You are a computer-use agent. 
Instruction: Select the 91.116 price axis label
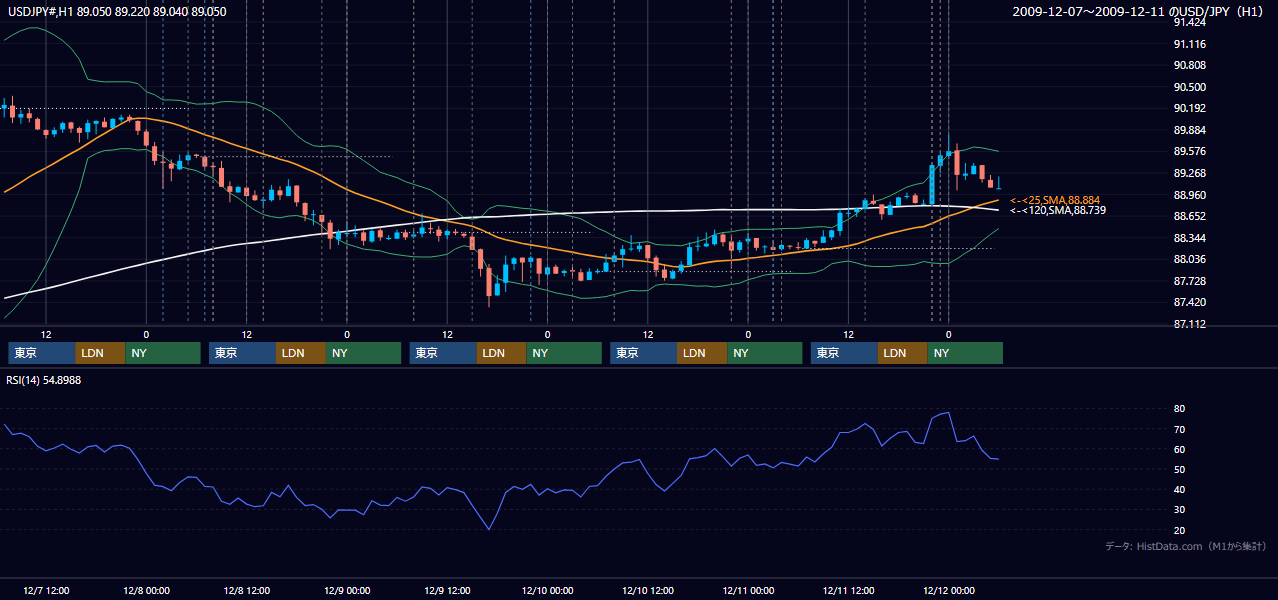[1191, 44]
